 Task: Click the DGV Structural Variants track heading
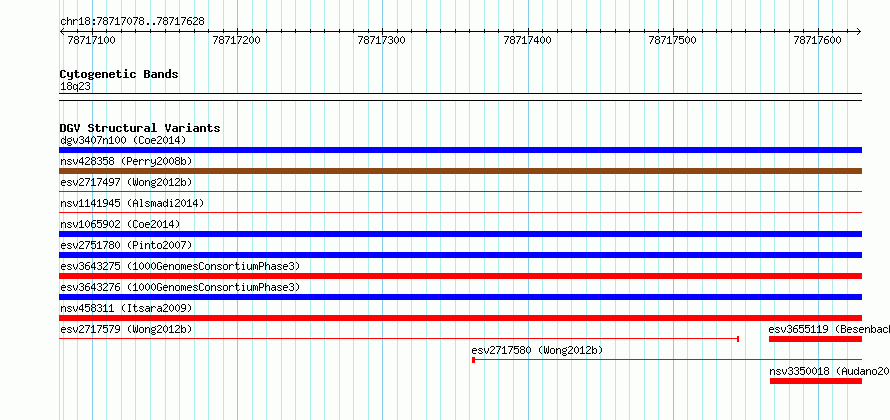[140, 128]
